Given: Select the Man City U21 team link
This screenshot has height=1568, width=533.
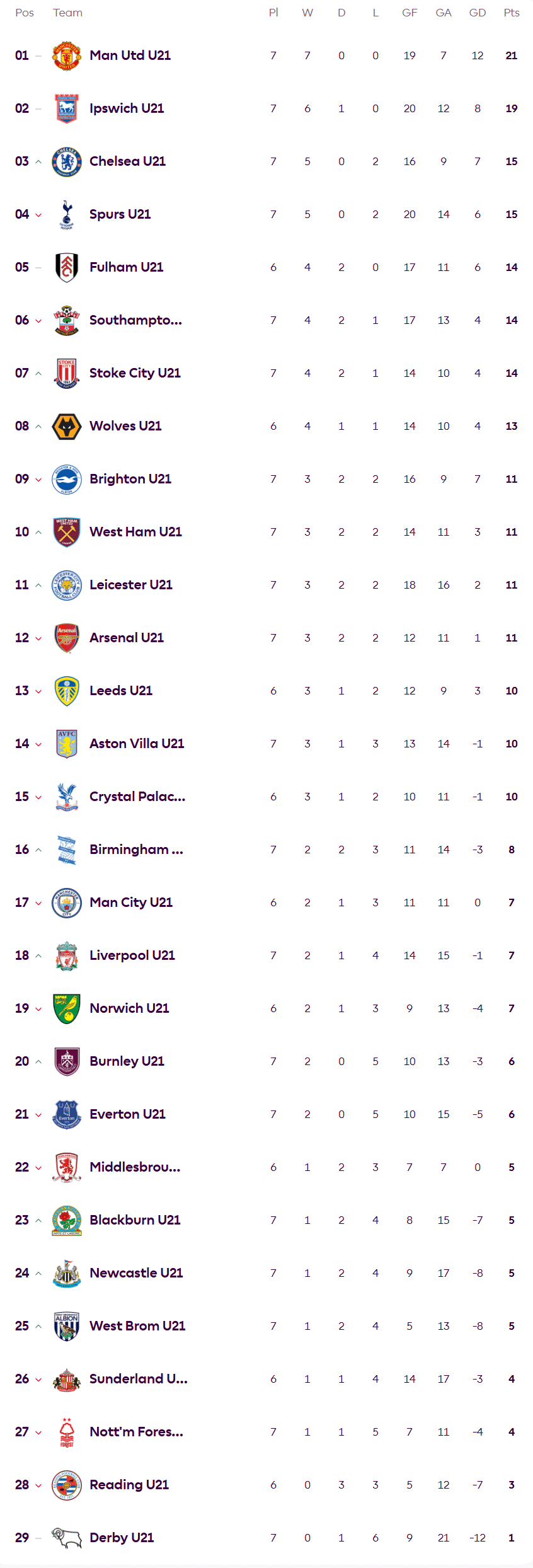Looking at the screenshot, I should [131, 902].
